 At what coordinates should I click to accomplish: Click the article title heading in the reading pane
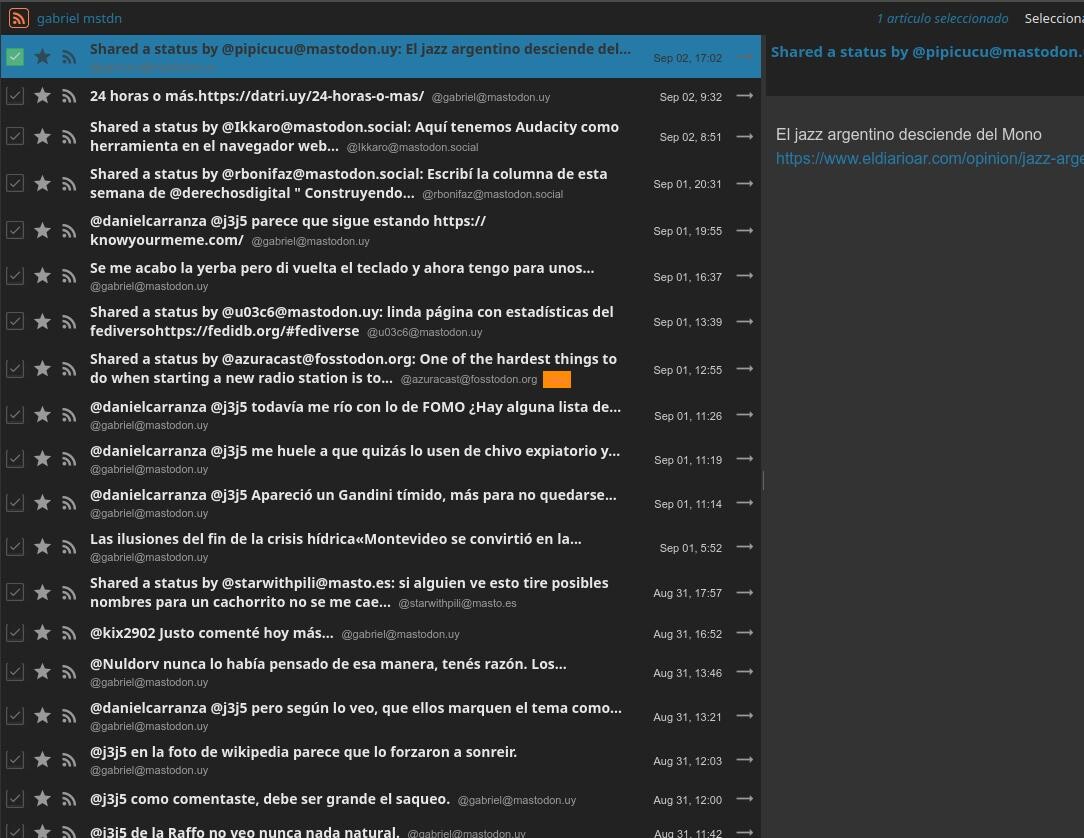click(926, 52)
